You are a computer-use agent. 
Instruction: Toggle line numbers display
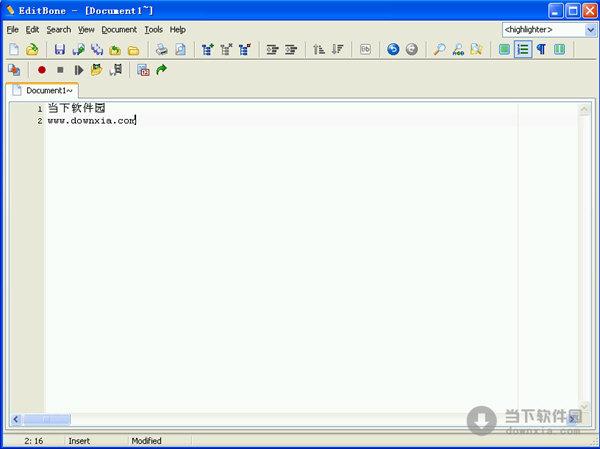[523, 49]
